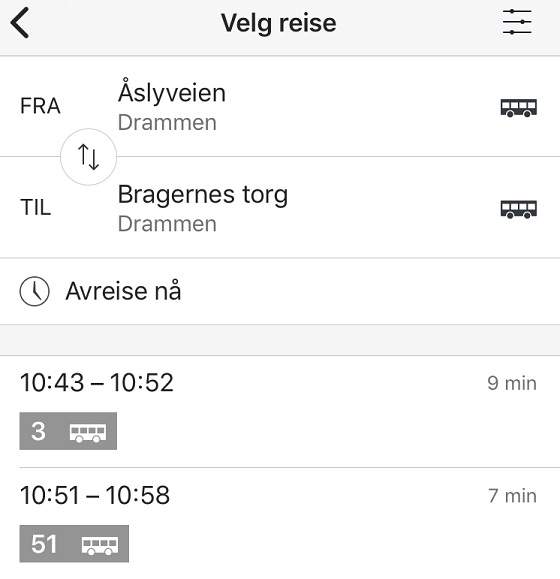The image size is (560, 579).
Task: Tap bus icon next to Åslyveien
Action: pyautogui.click(x=519, y=107)
